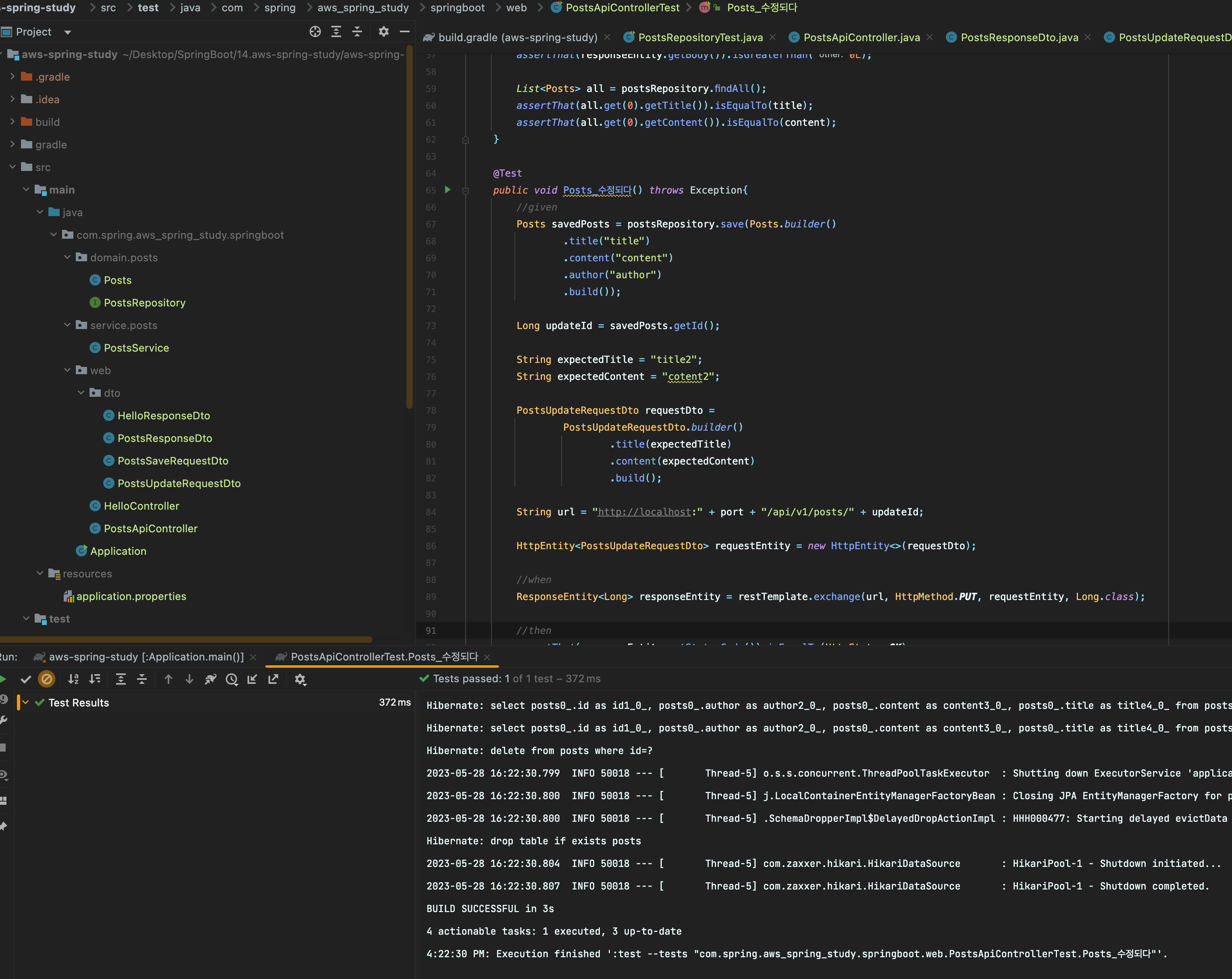Click the fold marker on line 62
The width and height of the screenshot is (1232, 979).
pos(465,140)
